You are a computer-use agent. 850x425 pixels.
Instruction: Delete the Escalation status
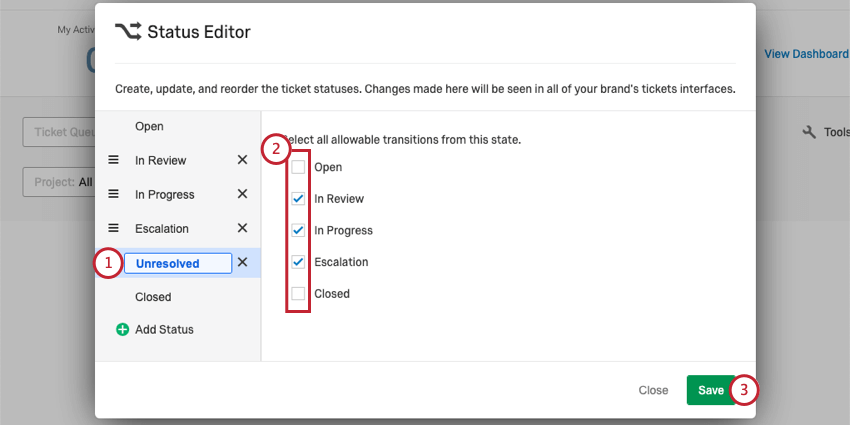[242, 228]
